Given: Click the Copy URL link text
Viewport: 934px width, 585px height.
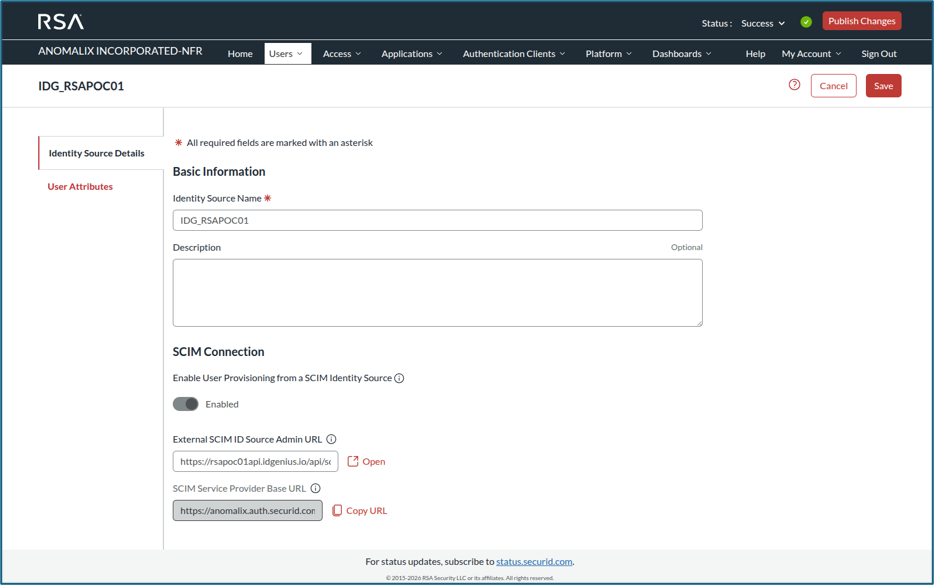Looking at the screenshot, I should coord(366,511).
